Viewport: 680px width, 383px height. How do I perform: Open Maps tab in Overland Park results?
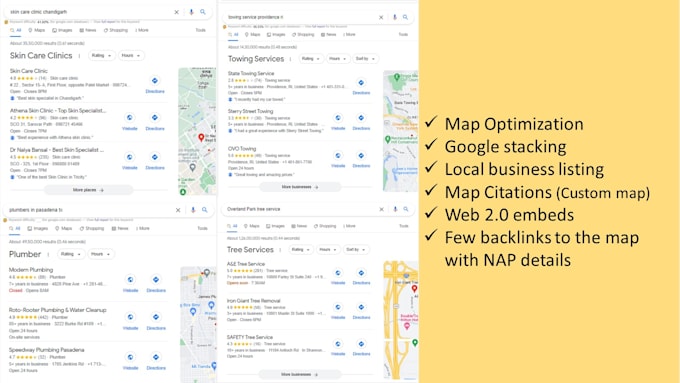click(x=252, y=226)
